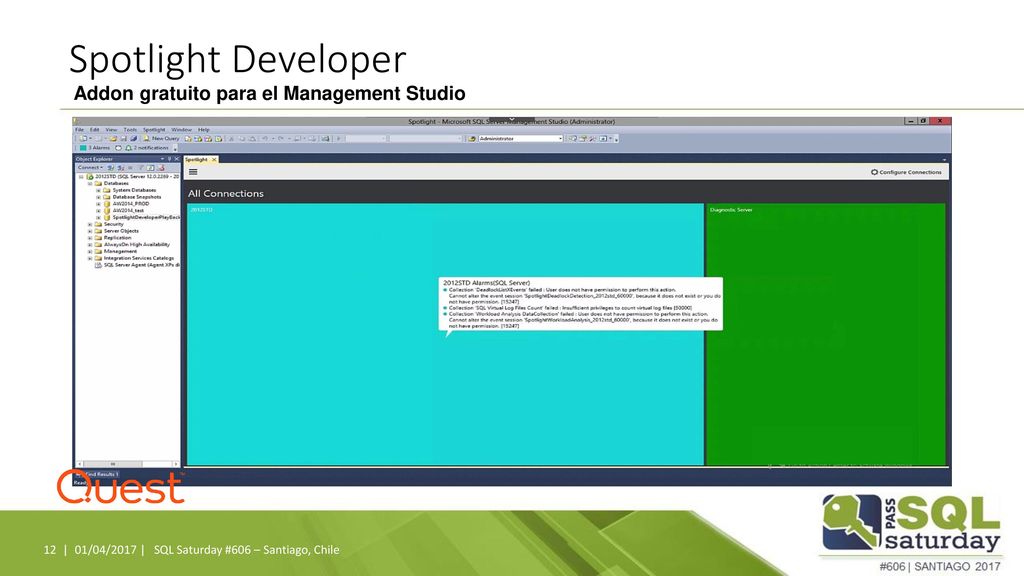Open the View menu
The height and width of the screenshot is (576, 1024).
[x=112, y=130]
